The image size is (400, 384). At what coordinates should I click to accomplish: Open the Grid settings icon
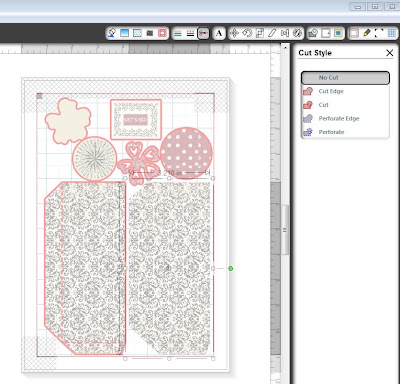[x=392, y=33]
